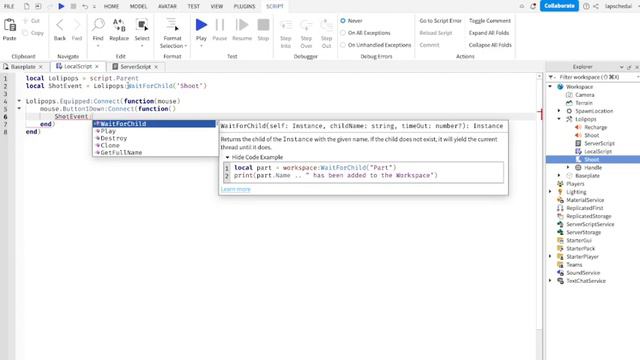Collapse the Hide Code Example section
Image resolution: width=640 pixels, height=360 pixels.
click(227, 157)
